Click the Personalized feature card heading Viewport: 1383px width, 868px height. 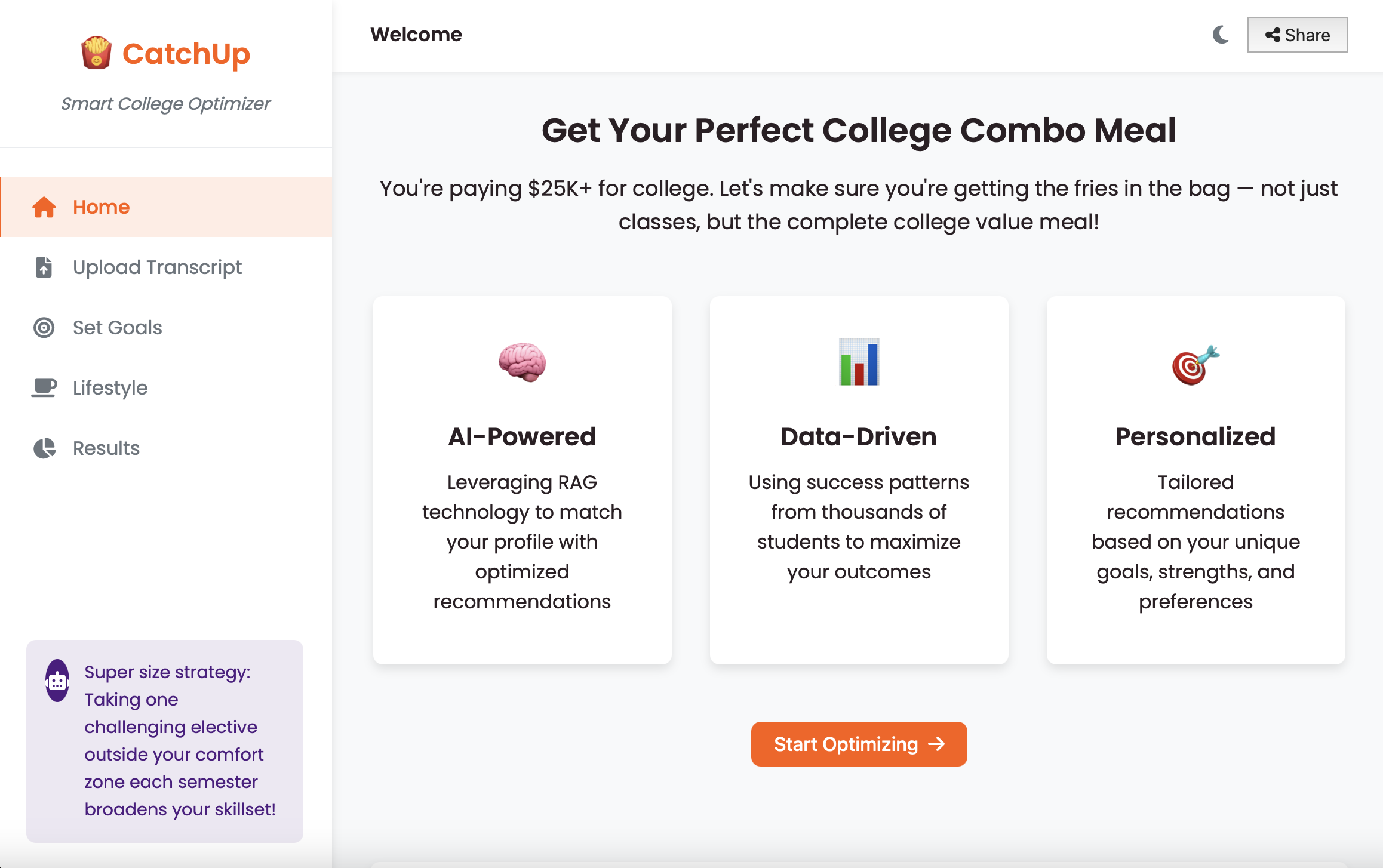[1195, 436]
